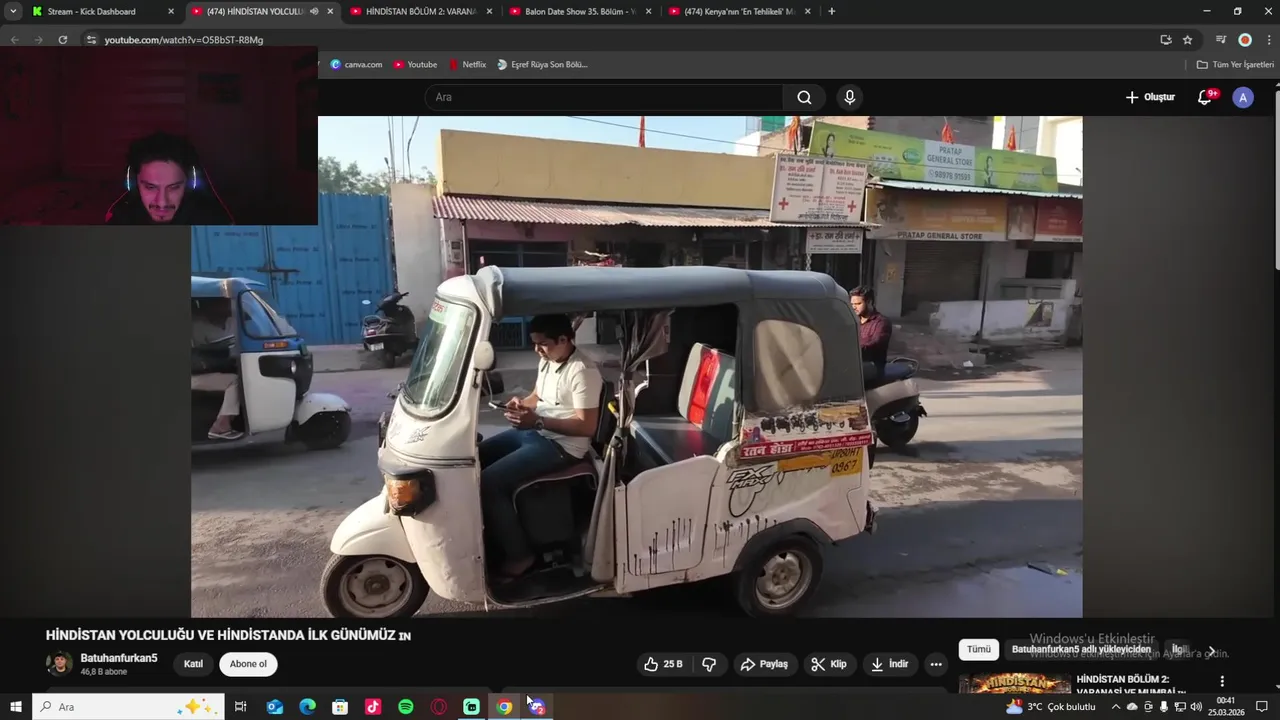Open TikTok from the taskbar

click(x=373, y=707)
